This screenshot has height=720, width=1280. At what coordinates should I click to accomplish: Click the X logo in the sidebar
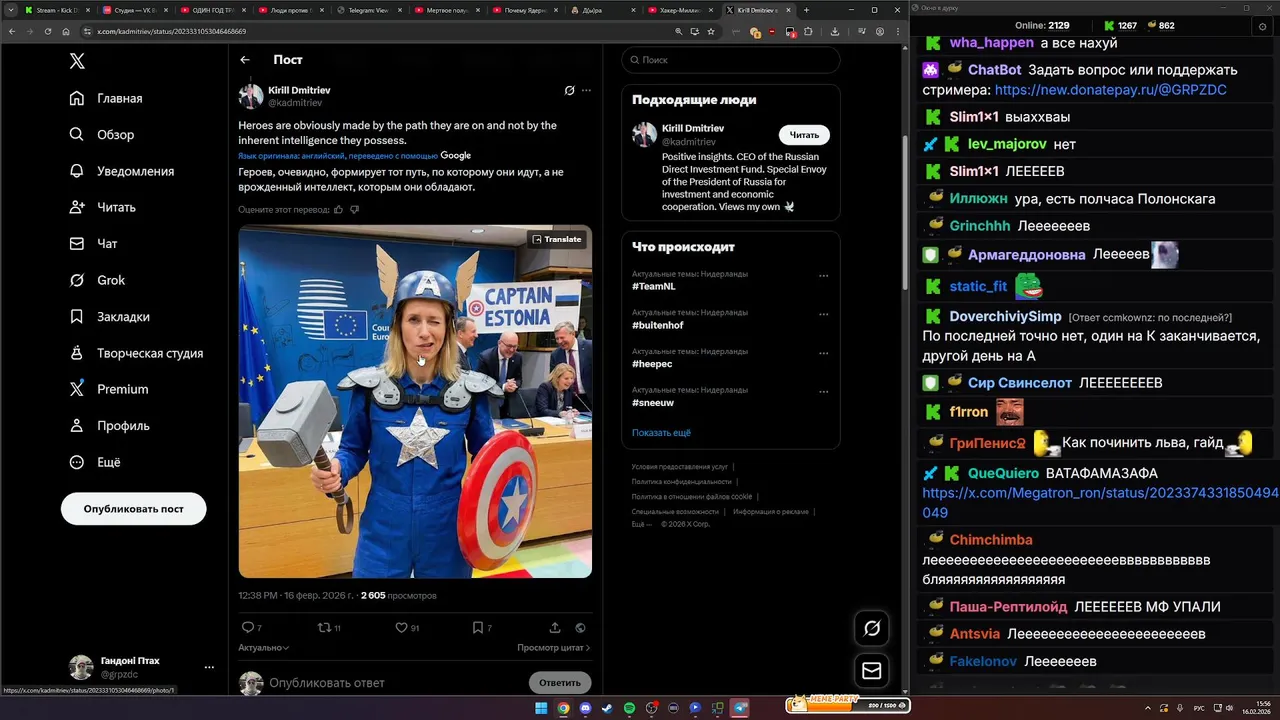77,61
